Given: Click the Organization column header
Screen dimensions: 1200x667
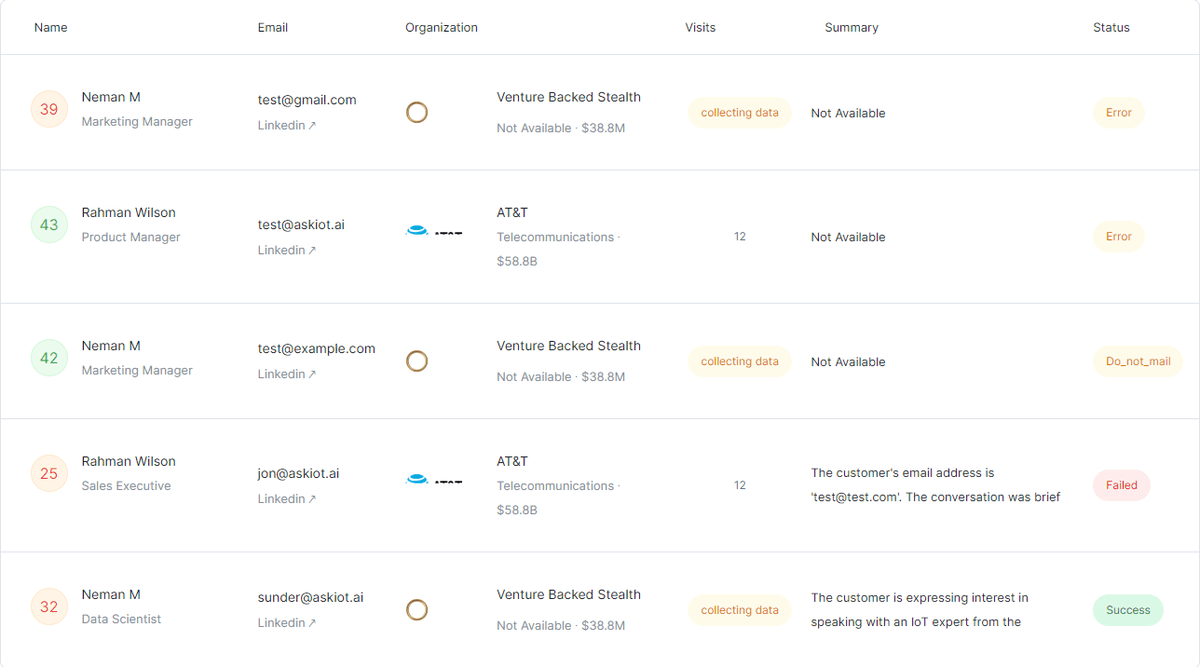Looking at the screenshot, I should pyautogui.click(x=441, y=28).
